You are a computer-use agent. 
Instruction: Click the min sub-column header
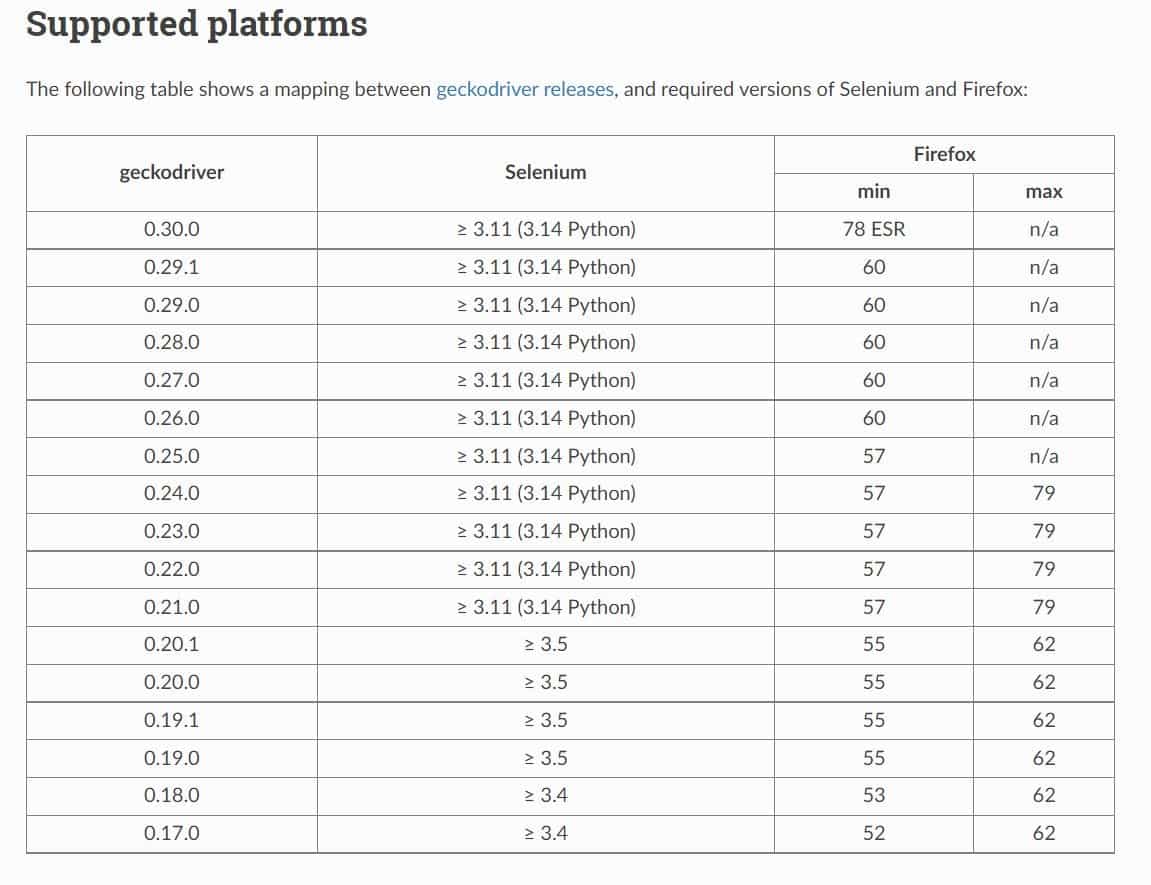[x=873, y=191]
